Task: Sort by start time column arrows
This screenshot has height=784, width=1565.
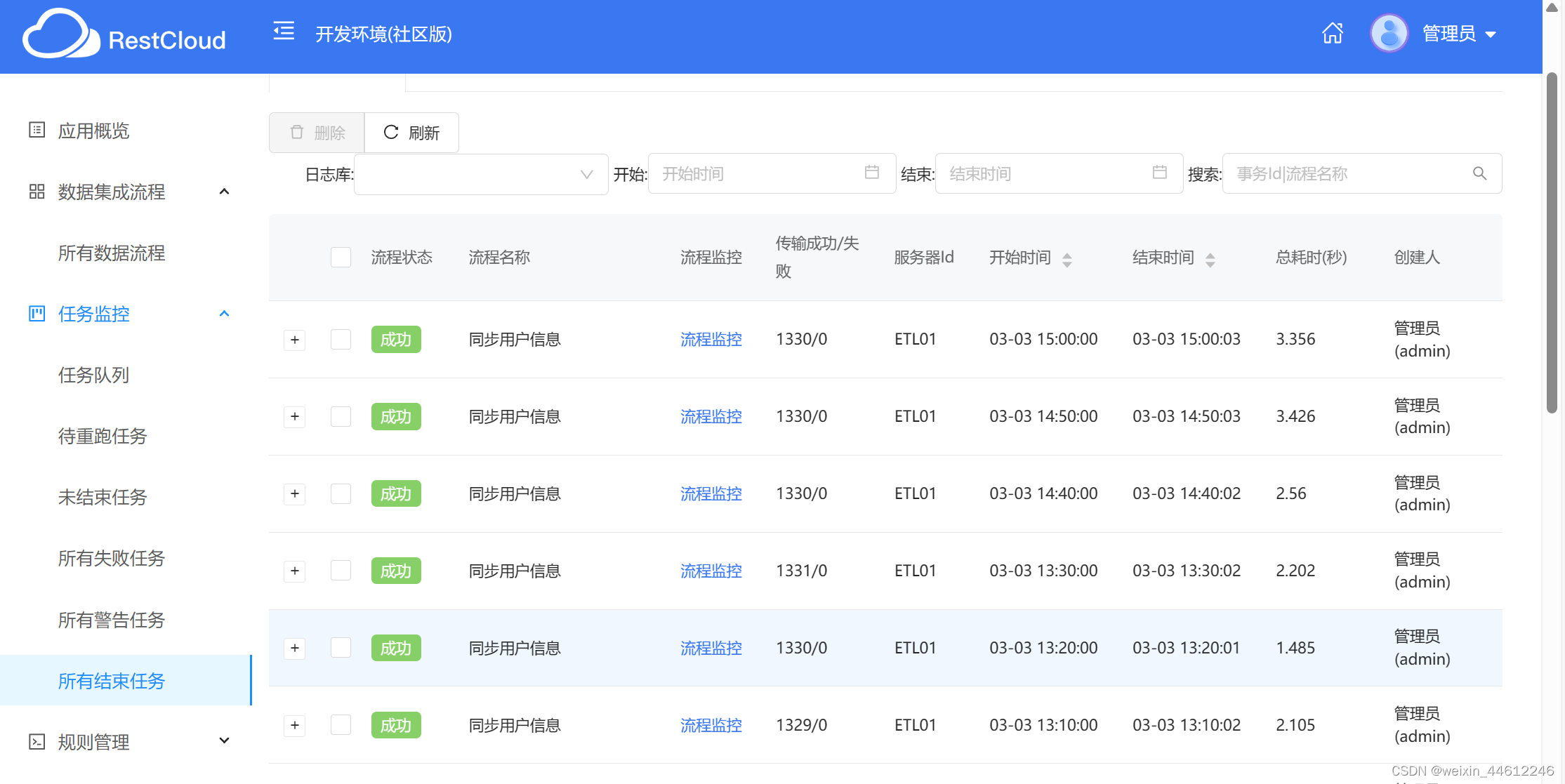Action: 1067,260
